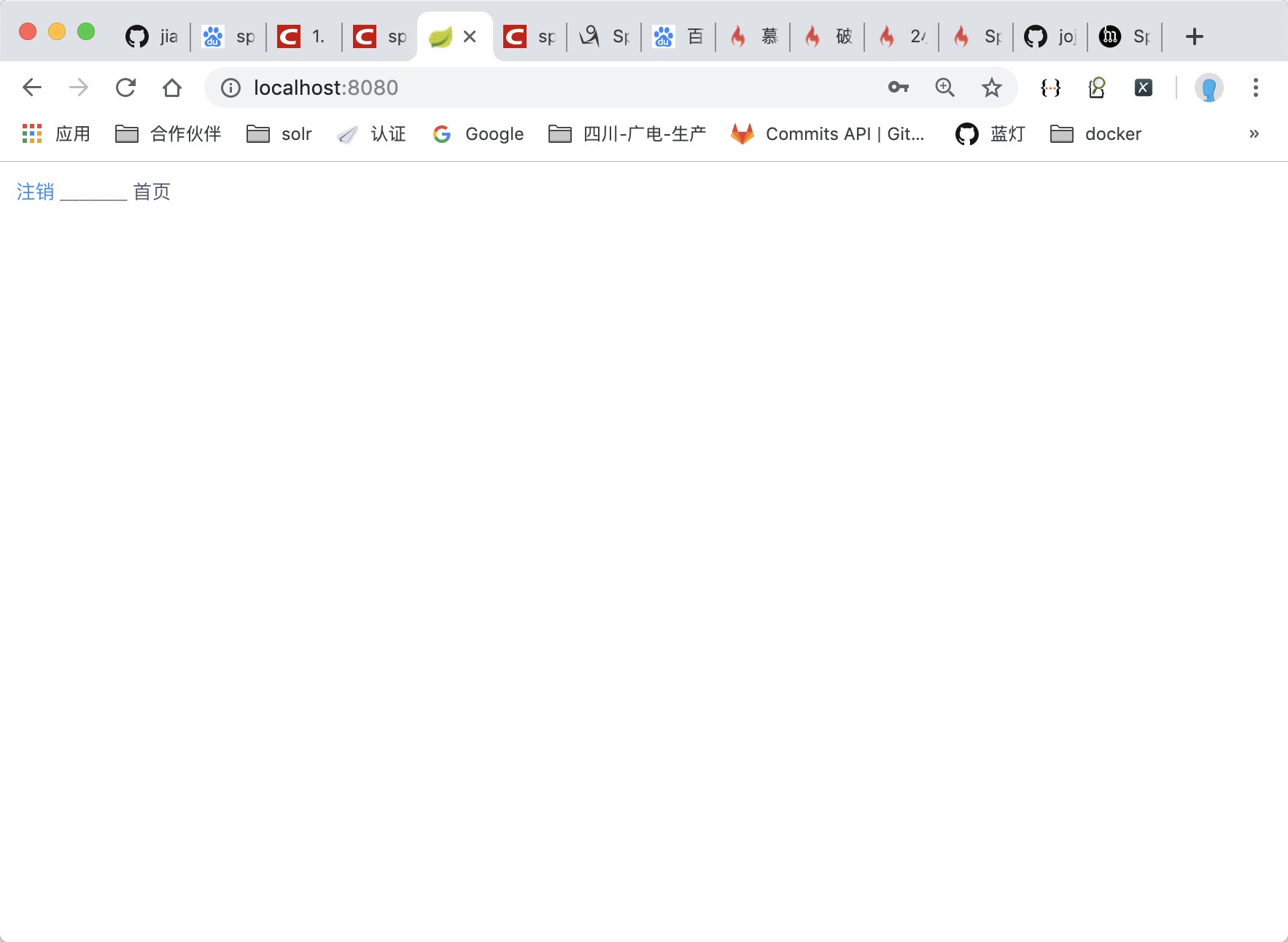Image resolution: width=1288 pixels, height=942 pixels.
Task: Click the forward navigation arrow
Action: click(79, 87)
